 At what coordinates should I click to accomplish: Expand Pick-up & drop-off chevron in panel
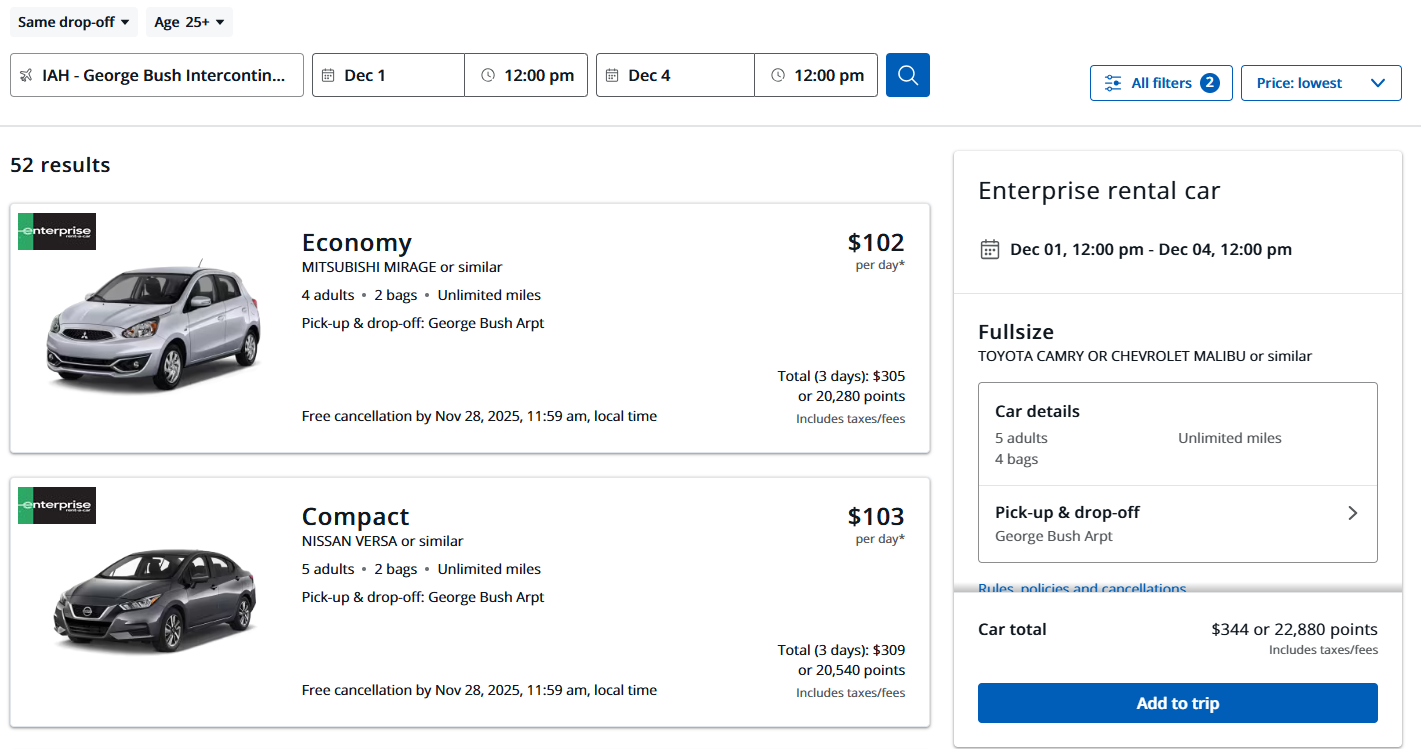[x=1352, y=513]
